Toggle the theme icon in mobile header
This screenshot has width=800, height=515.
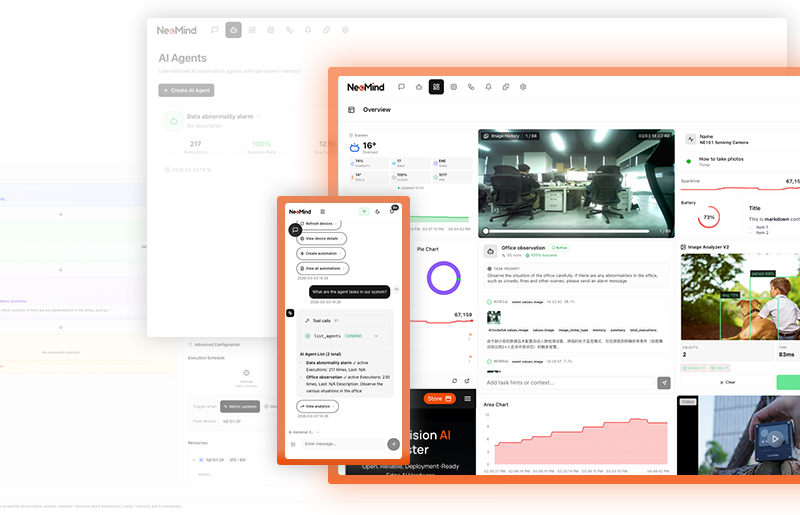[x=378, y=211]
